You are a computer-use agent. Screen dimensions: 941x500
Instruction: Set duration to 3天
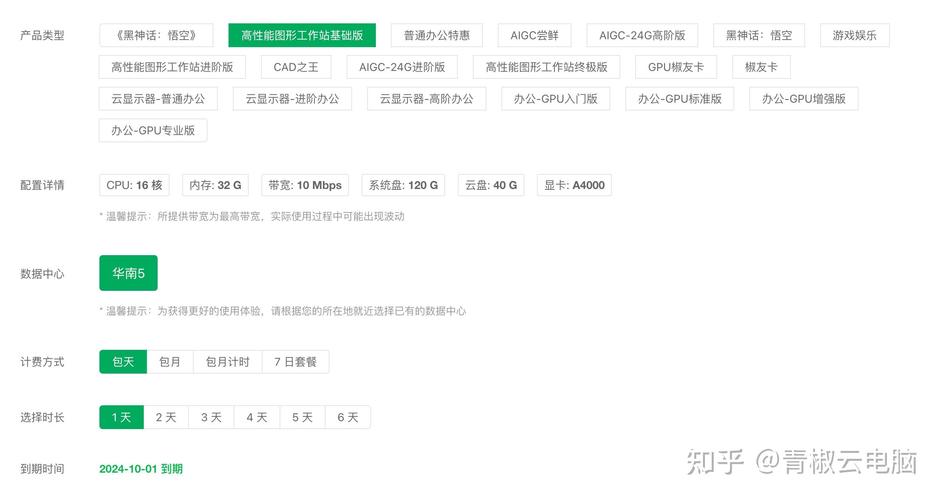(211, 417)
